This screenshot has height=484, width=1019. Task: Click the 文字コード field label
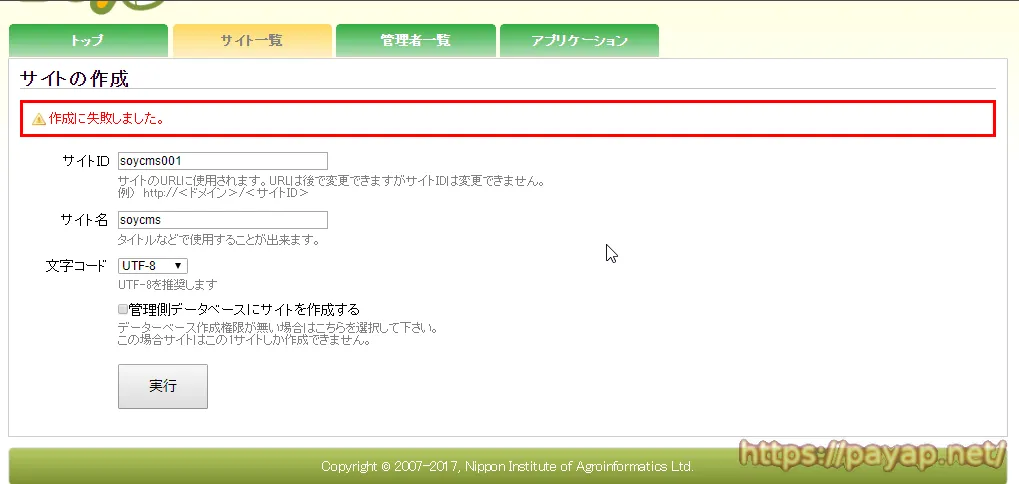click(76, 266)
